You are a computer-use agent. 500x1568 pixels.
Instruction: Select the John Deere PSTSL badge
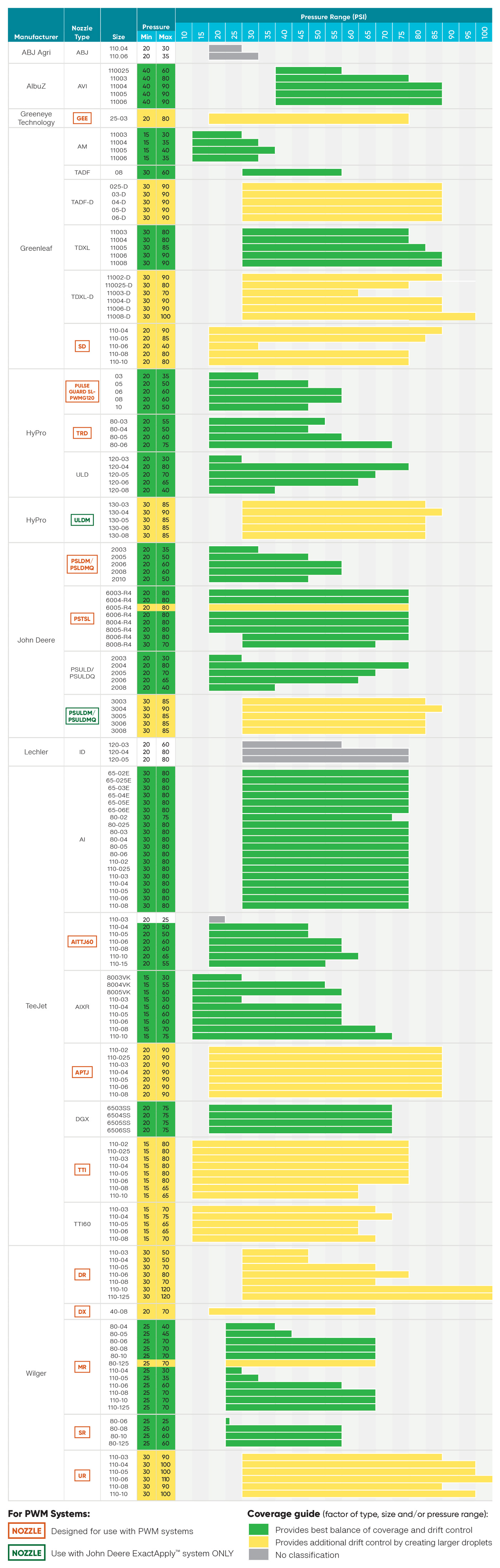tap(82, 618)
